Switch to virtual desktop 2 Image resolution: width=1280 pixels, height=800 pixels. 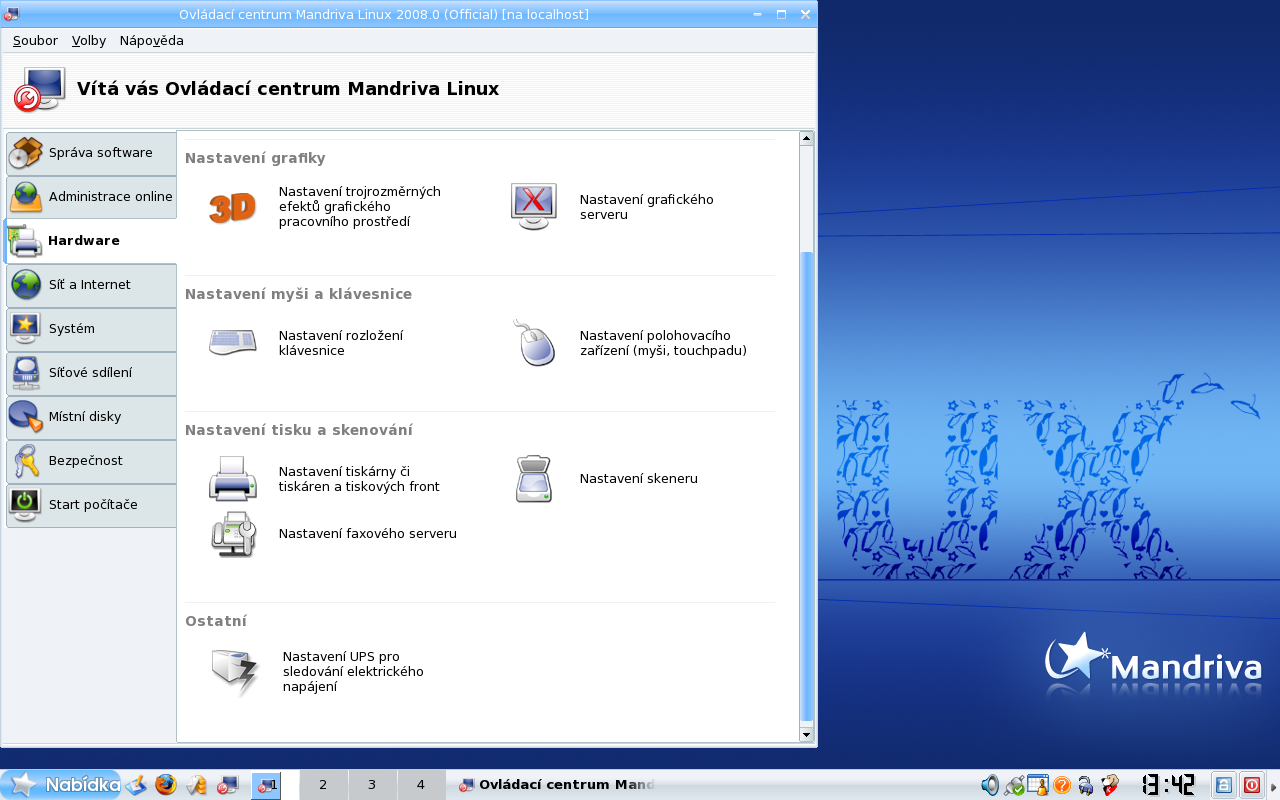click(x=323, y=785)
